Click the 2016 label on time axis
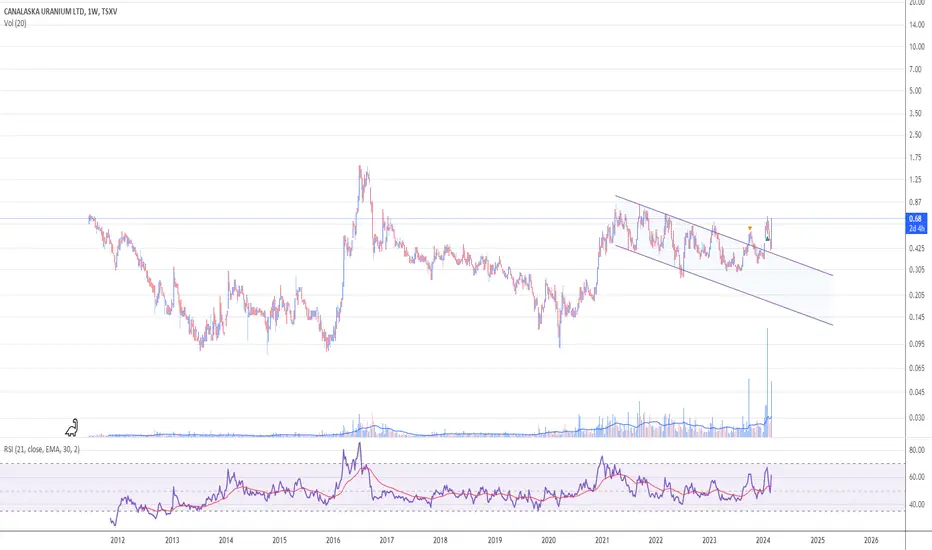Image resolution: width=932 pixels, height=550 pixels. pos(333,540)
